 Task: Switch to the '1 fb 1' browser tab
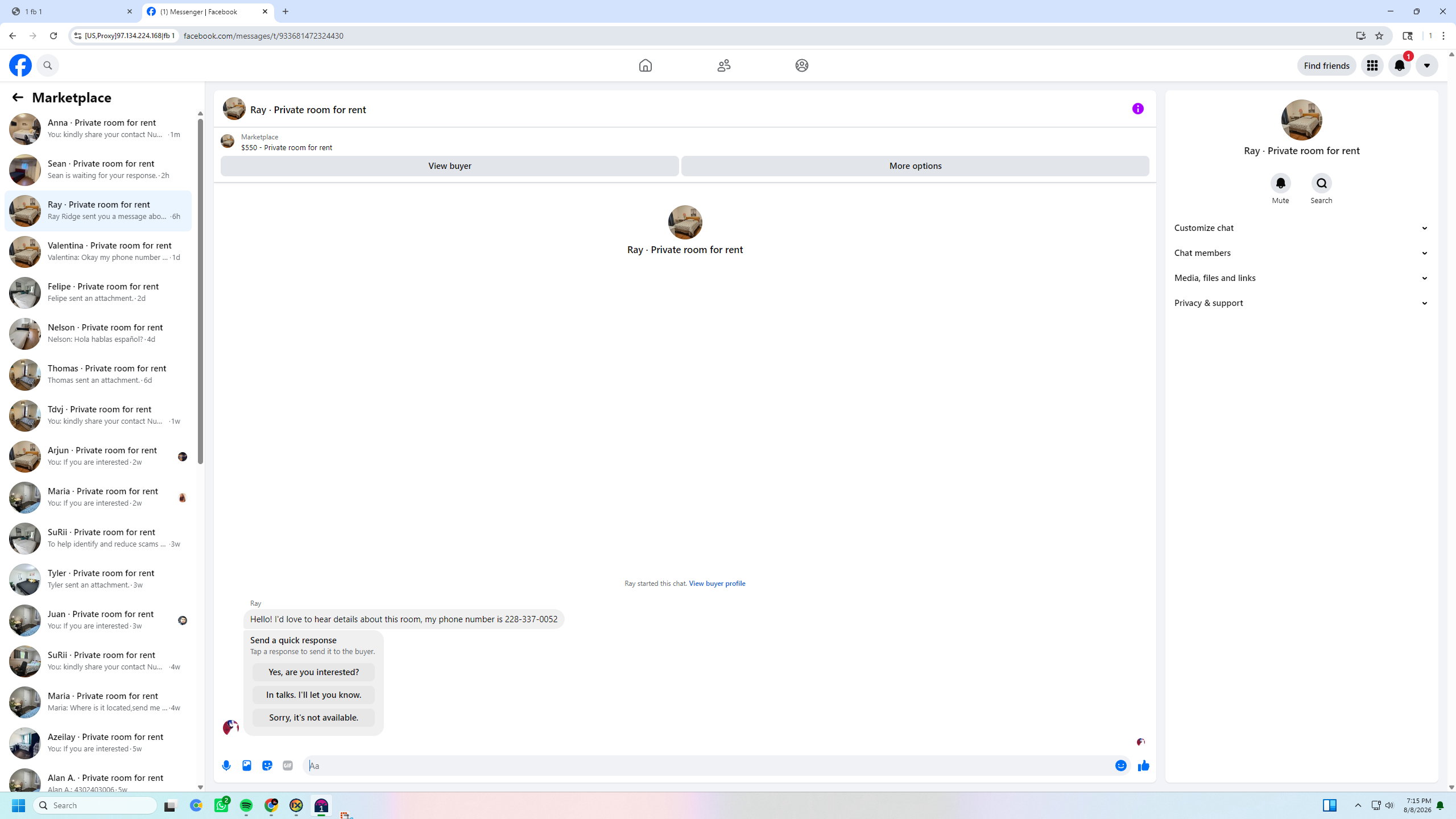(x=71, y=11)
